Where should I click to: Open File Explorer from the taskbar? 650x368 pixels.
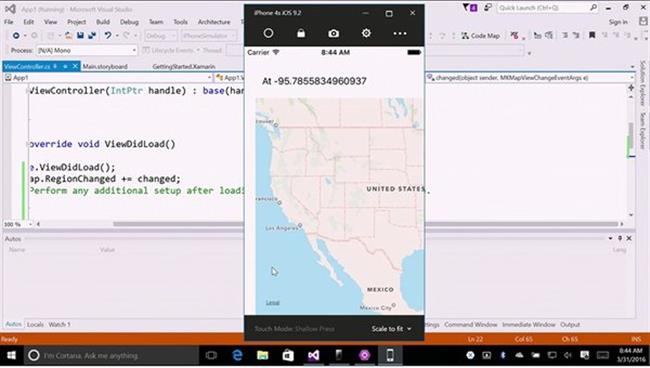(x=262, y=355)
